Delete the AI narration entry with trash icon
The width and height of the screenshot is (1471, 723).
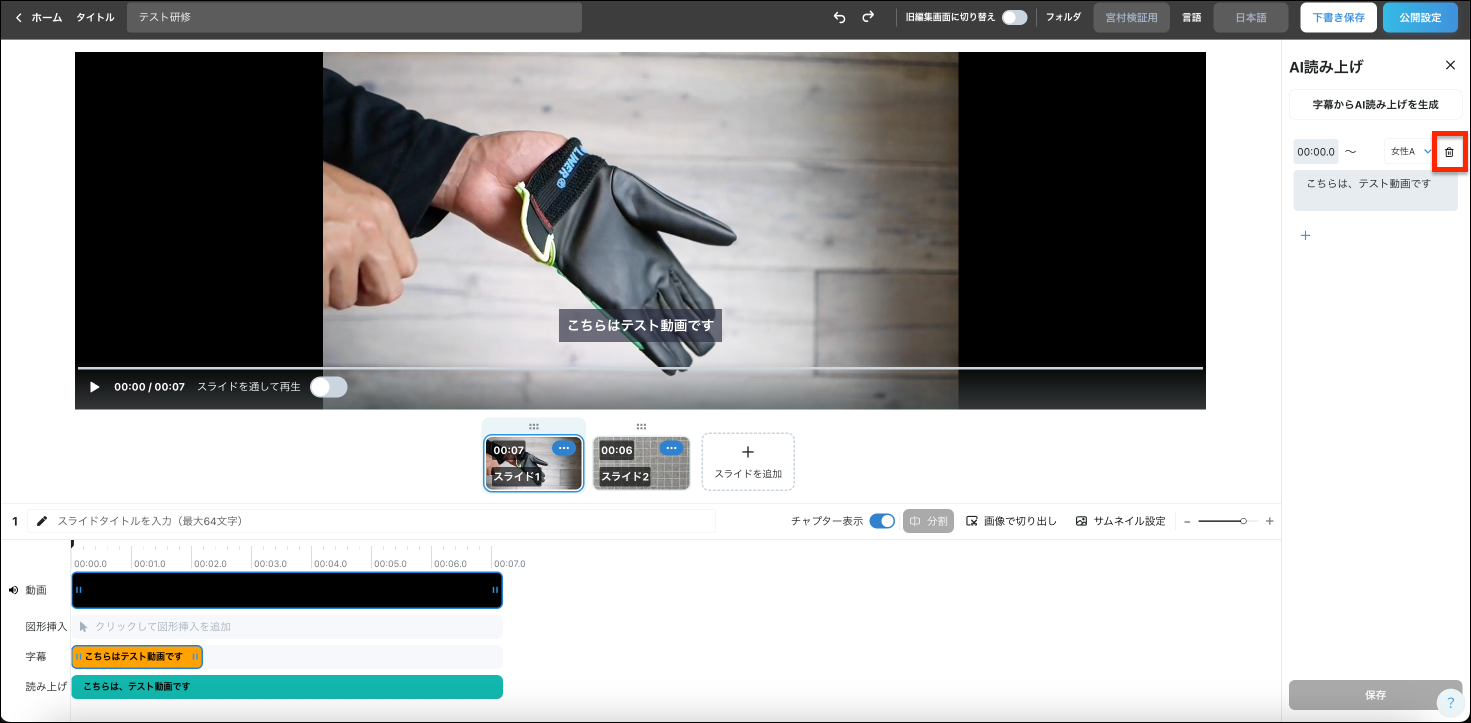tap(1449, 152)
